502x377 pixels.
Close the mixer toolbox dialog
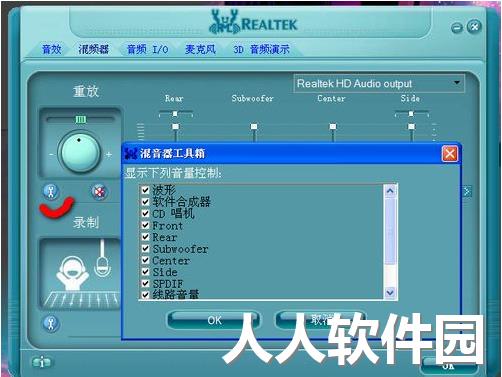[449, 154]
